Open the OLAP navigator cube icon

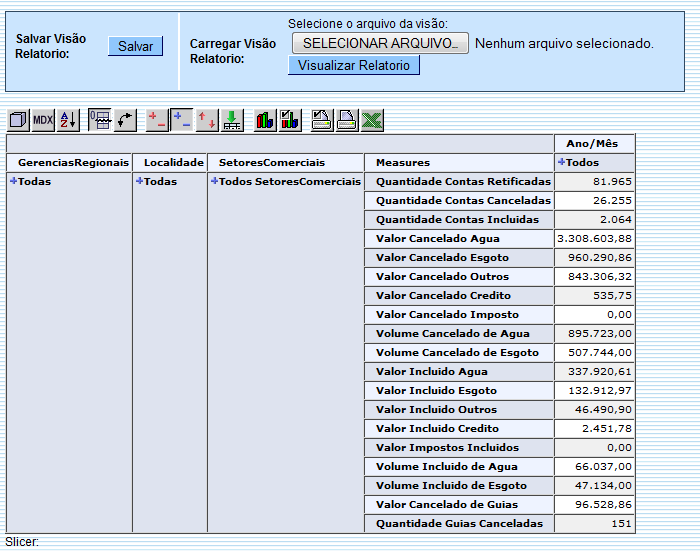click(x=18, y=120)
